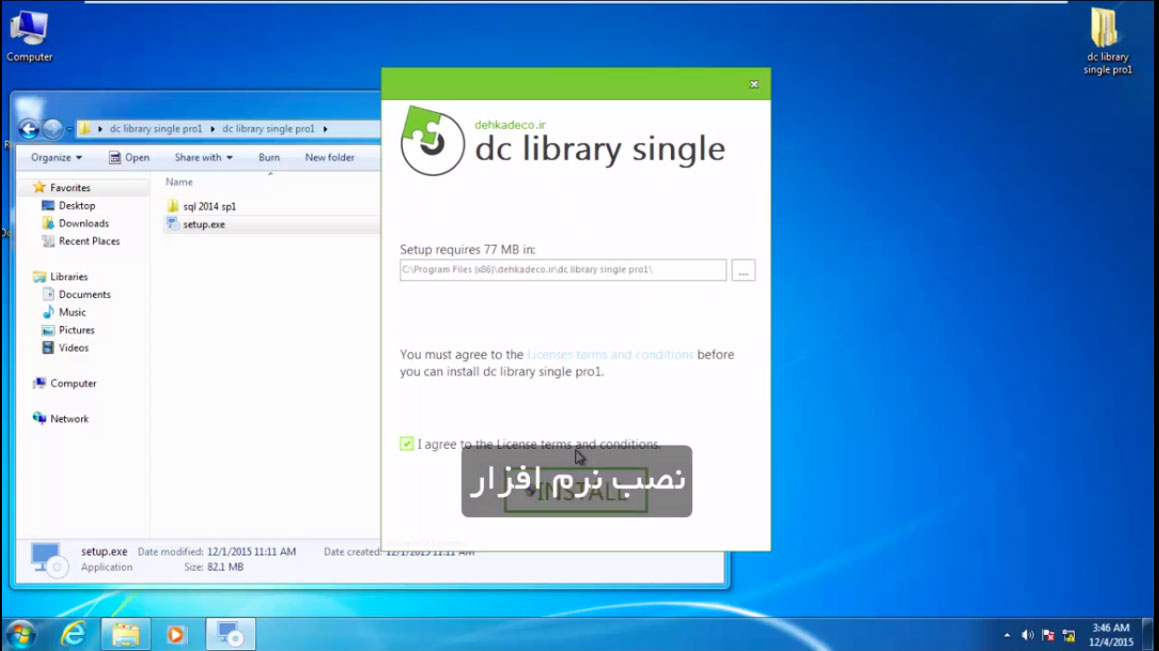The height and width of the screenshot is (651, 1159).
Task: Click the volume speaker tray icon
Action: [x=1027, y=635]
